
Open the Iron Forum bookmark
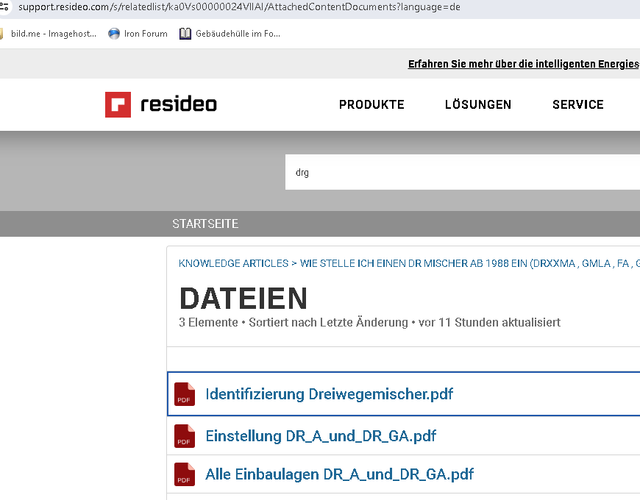tap(138, 33)
